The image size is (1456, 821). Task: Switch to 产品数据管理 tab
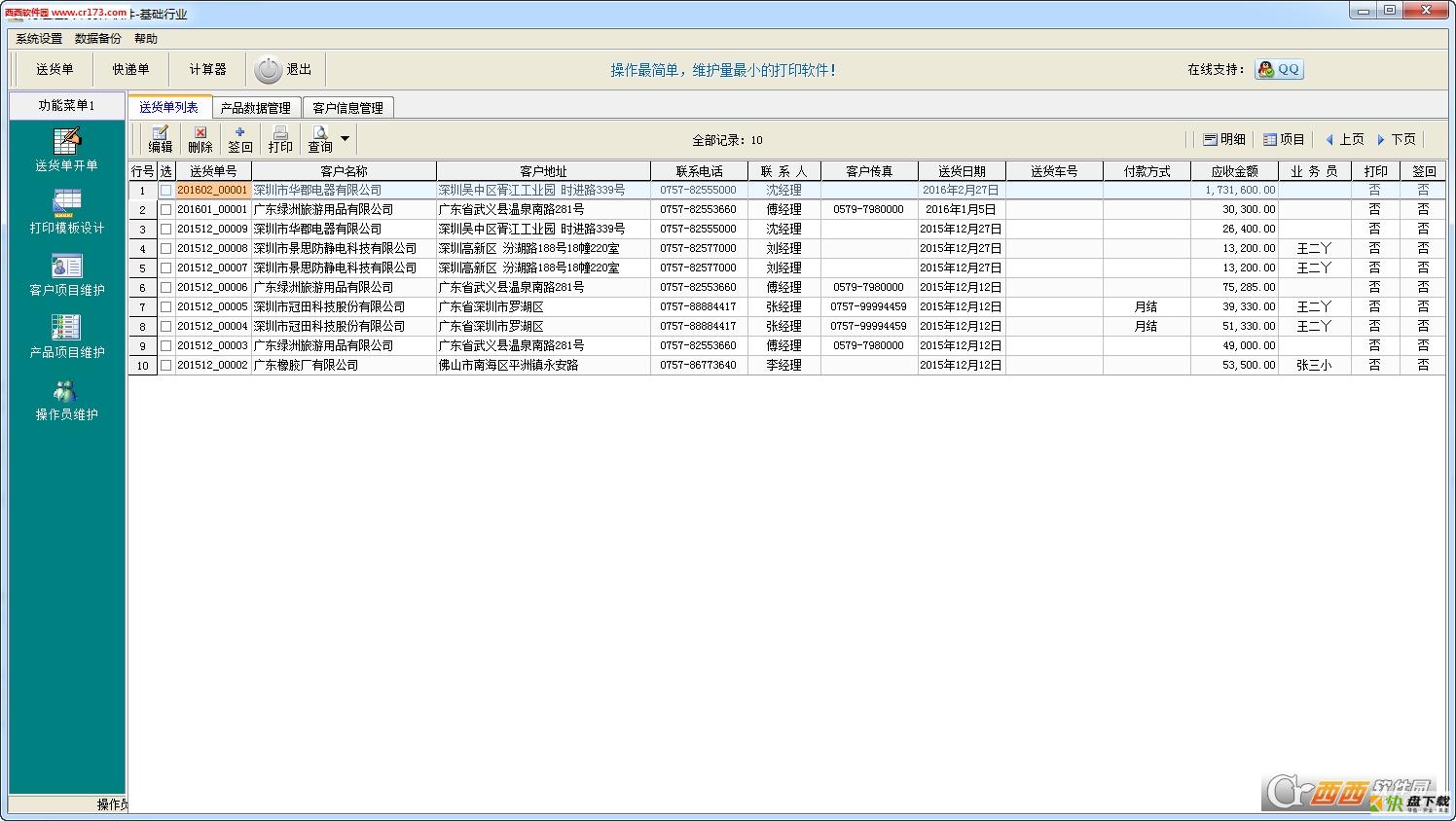256,108
